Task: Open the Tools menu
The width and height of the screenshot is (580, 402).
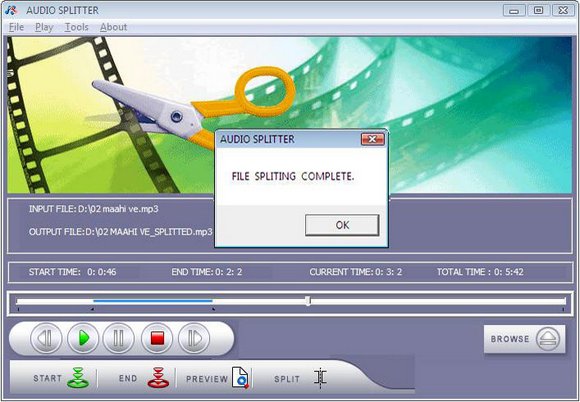Action: [x=77, y=27]
